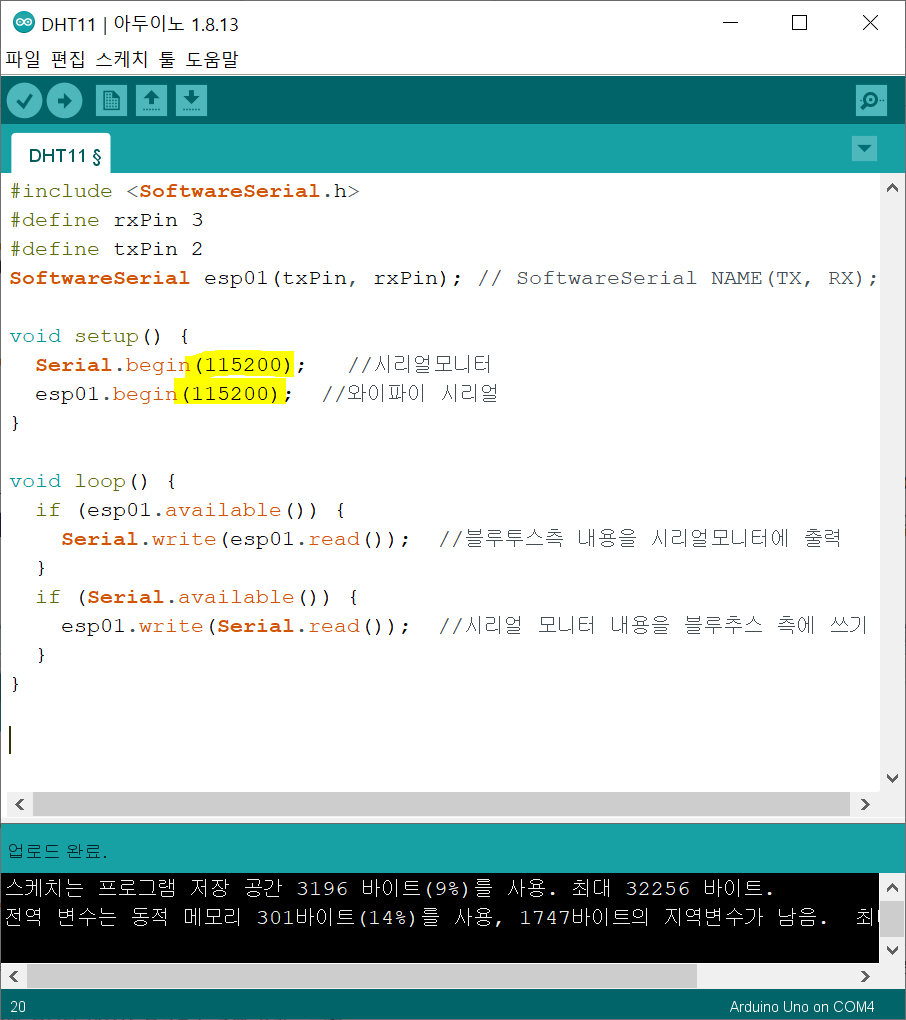906x1020 pixels.
Task: Click the 'void setup()' line
Action: coord(100,336)
